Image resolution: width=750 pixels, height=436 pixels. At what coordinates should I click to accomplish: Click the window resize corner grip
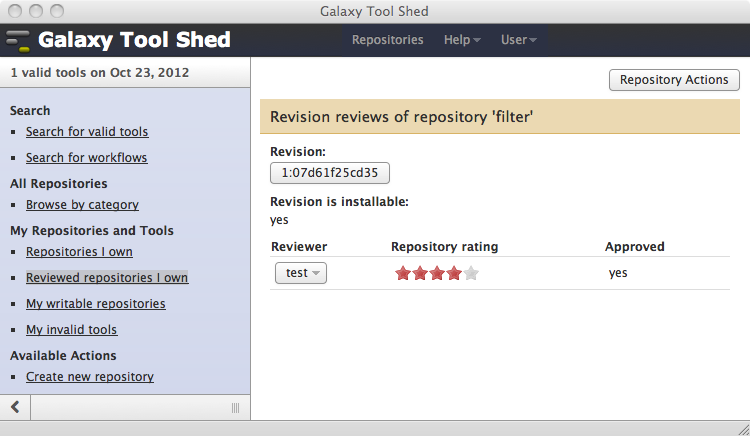(x=743, y=429)
